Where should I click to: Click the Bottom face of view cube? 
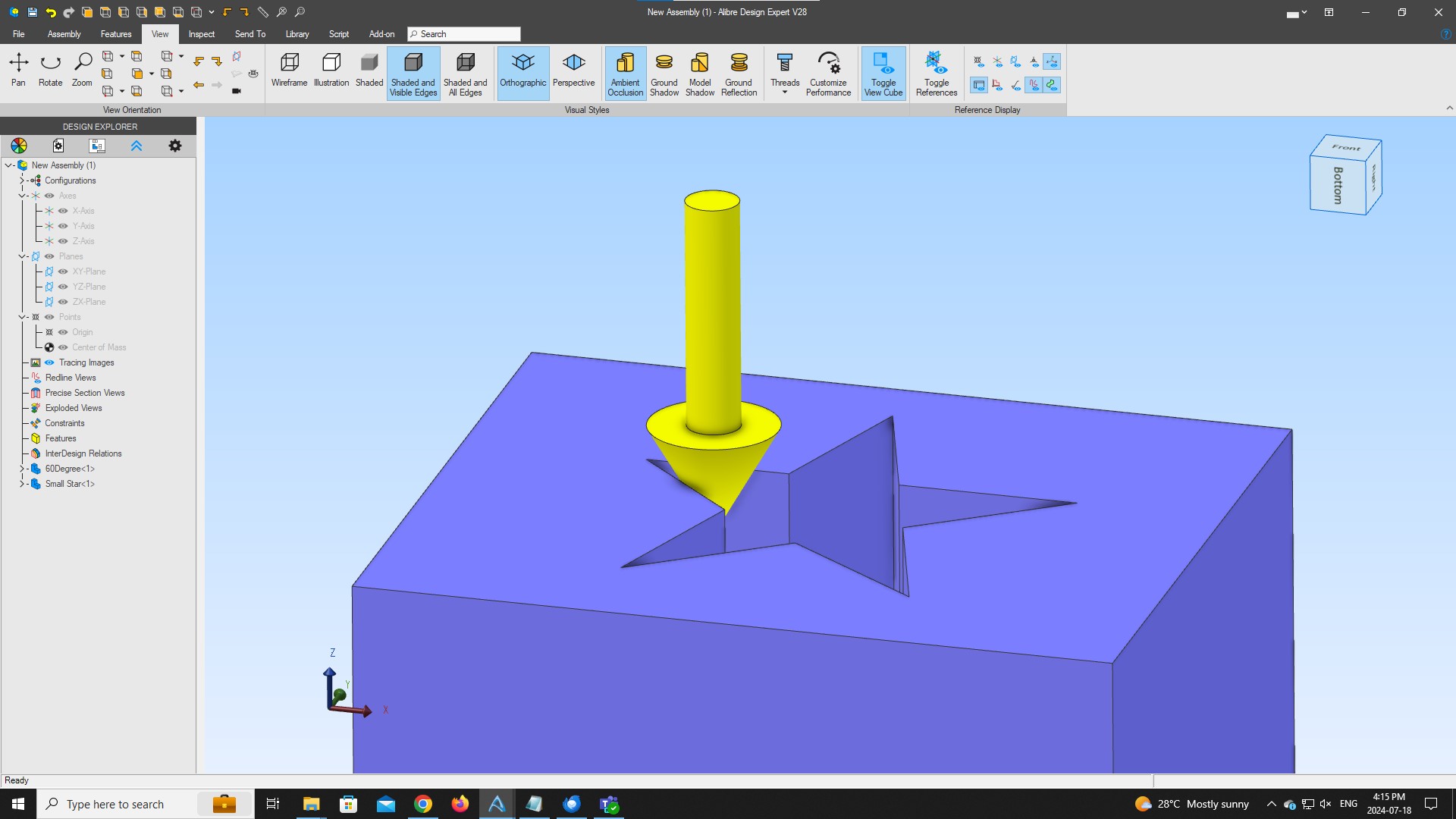(1338, 185)
